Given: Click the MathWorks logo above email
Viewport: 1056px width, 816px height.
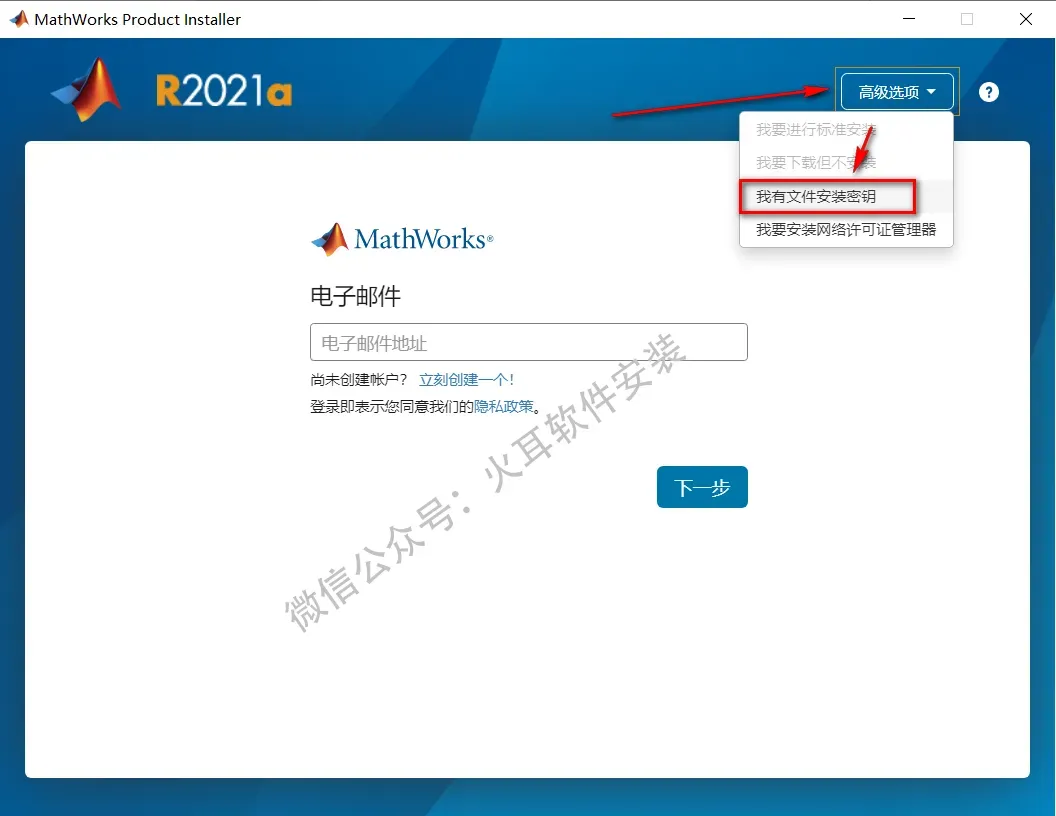Looking at the screenshot, I should pyautogui.click(x=402, y=239).
